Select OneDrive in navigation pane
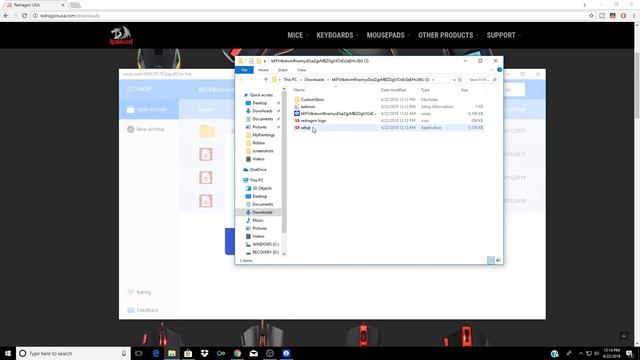 point(258,169)
